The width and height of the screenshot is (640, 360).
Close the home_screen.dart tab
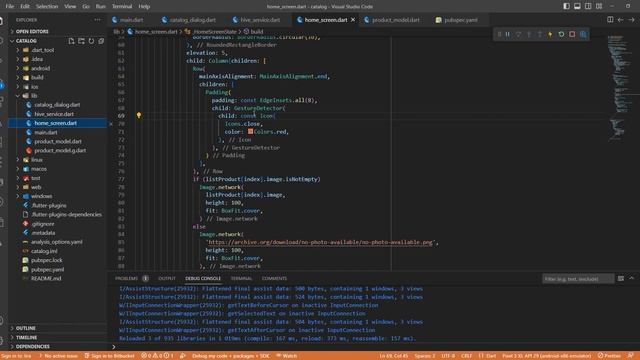pos(353,20)
